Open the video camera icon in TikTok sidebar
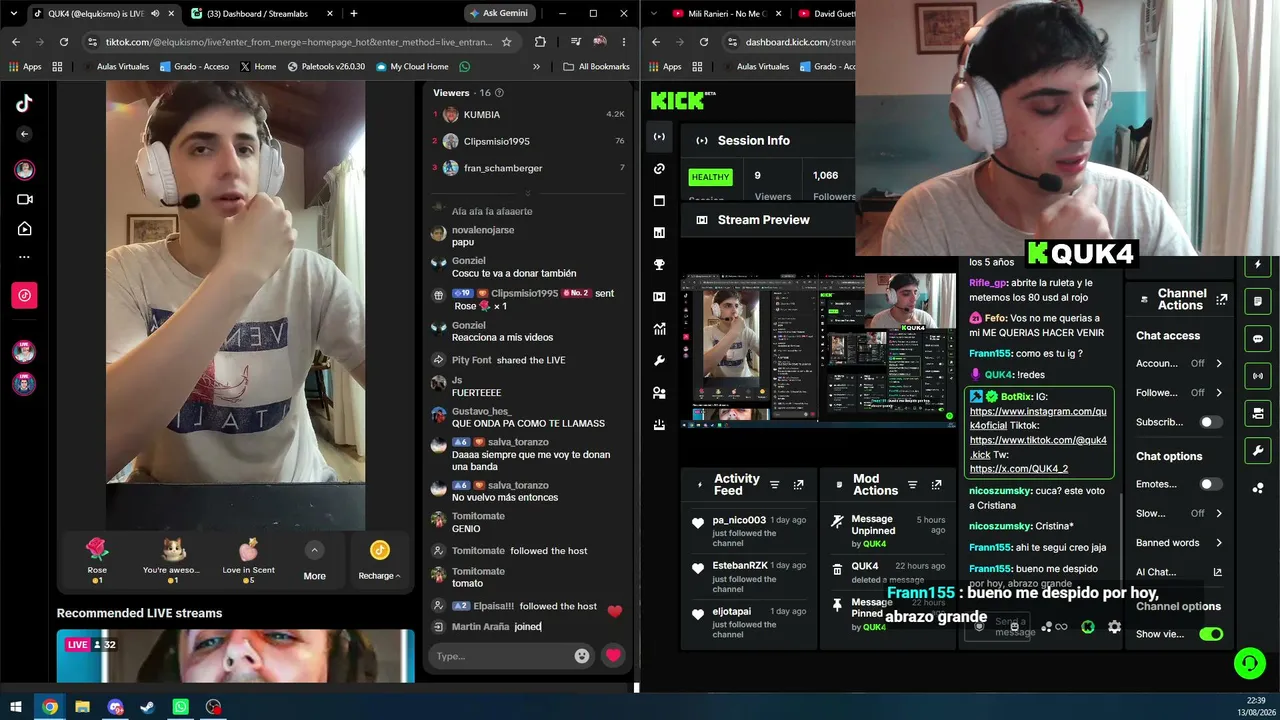This screenshot has width=1280, height=720. click(25, 199)
